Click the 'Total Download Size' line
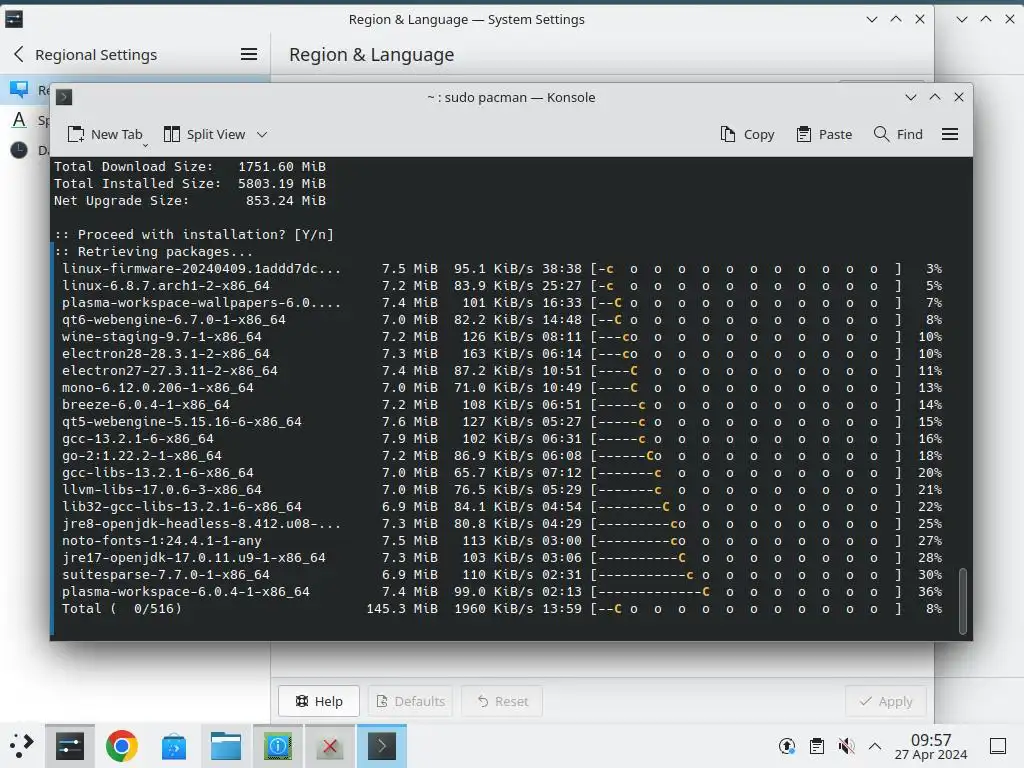Image resolution: width=1024 pixels, height=768 pixels. coord(189,167)
